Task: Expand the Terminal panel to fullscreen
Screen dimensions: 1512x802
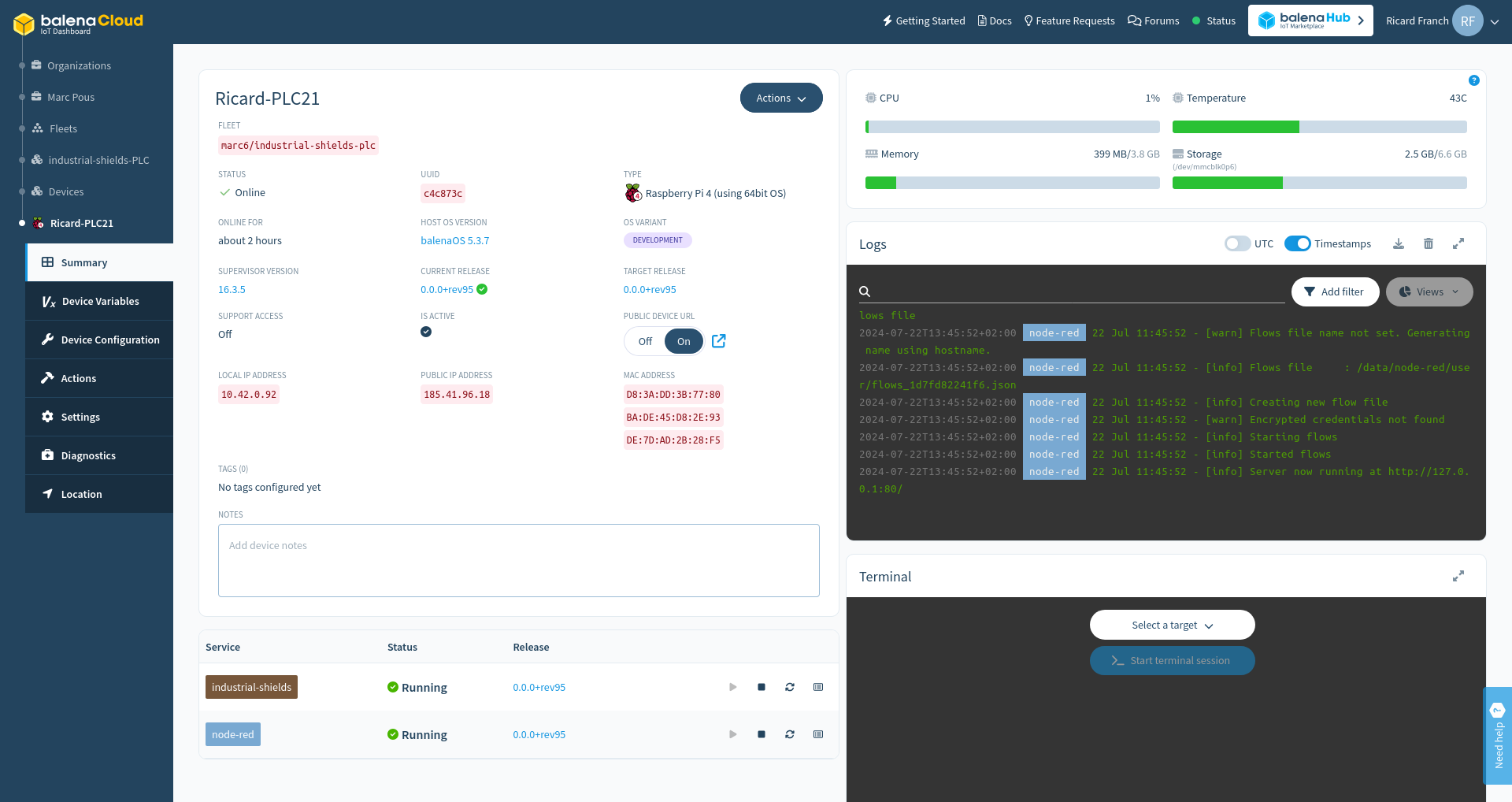Action: pos(1458,576)
